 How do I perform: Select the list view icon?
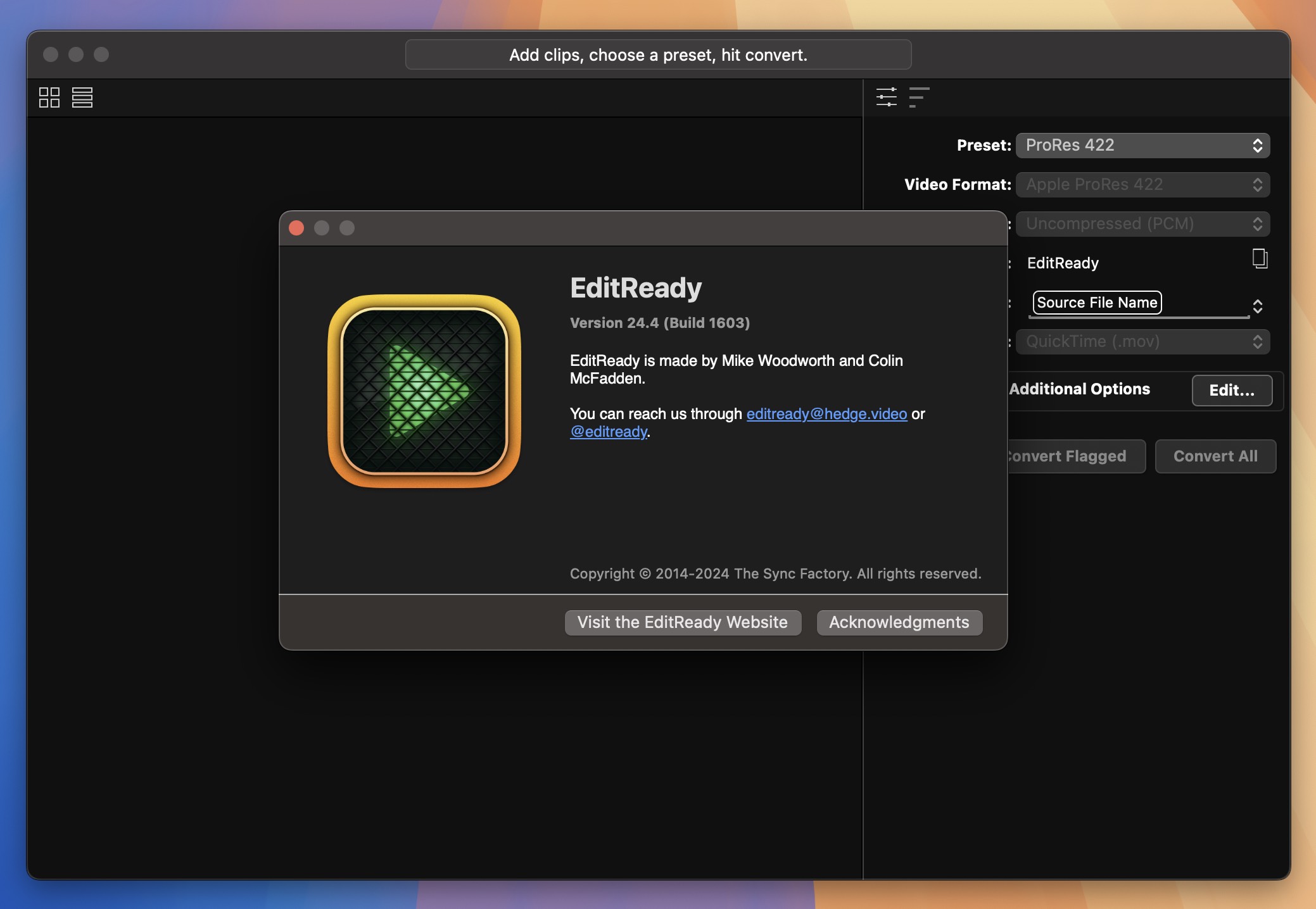click(x=82, y=96)
